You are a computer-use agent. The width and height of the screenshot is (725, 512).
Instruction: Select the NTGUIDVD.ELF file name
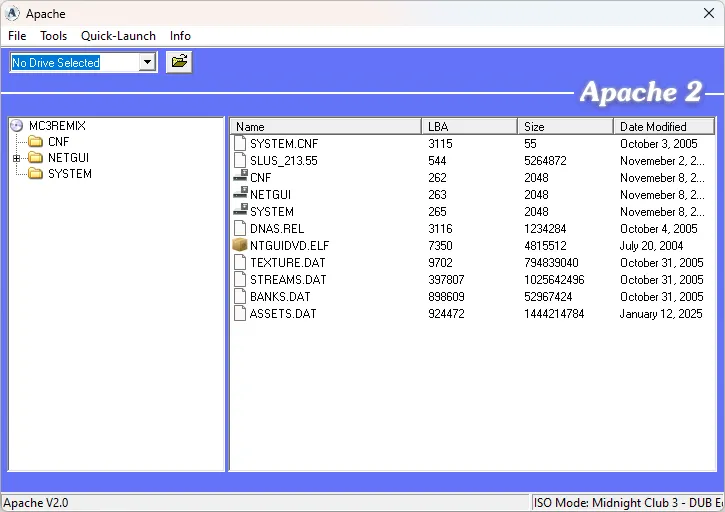point(289,246)
